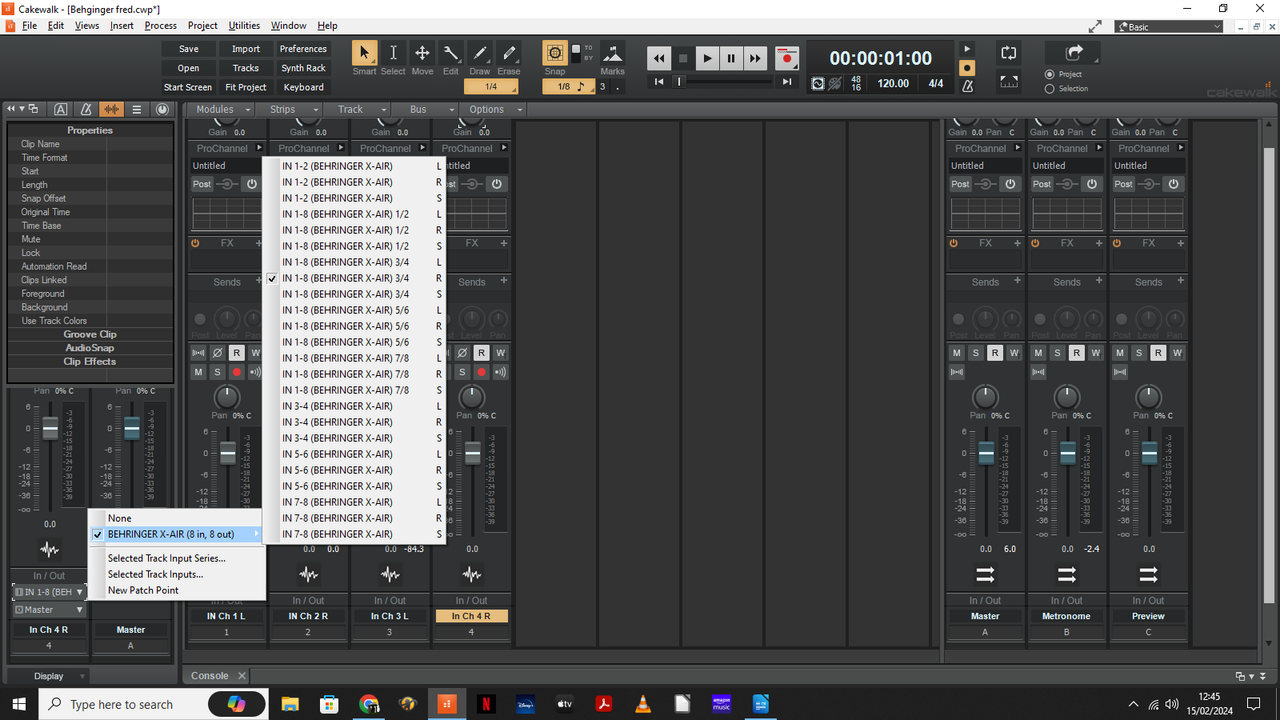Choose None from the input menu
This screenshot has width=1280, height=720.
tap(120, 518)
